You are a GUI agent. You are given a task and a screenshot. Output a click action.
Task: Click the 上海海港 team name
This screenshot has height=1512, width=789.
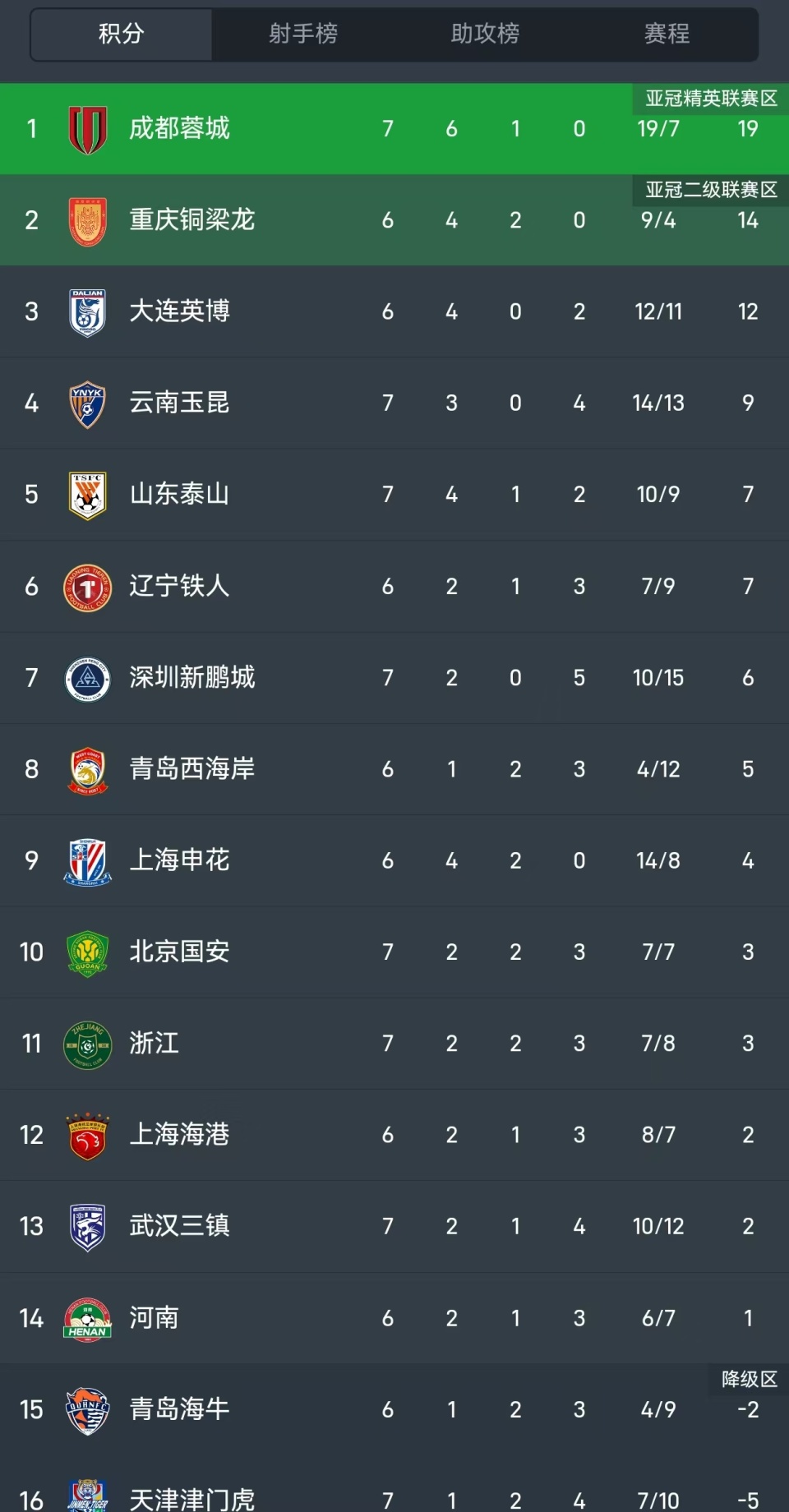(x=179, y=1135)
